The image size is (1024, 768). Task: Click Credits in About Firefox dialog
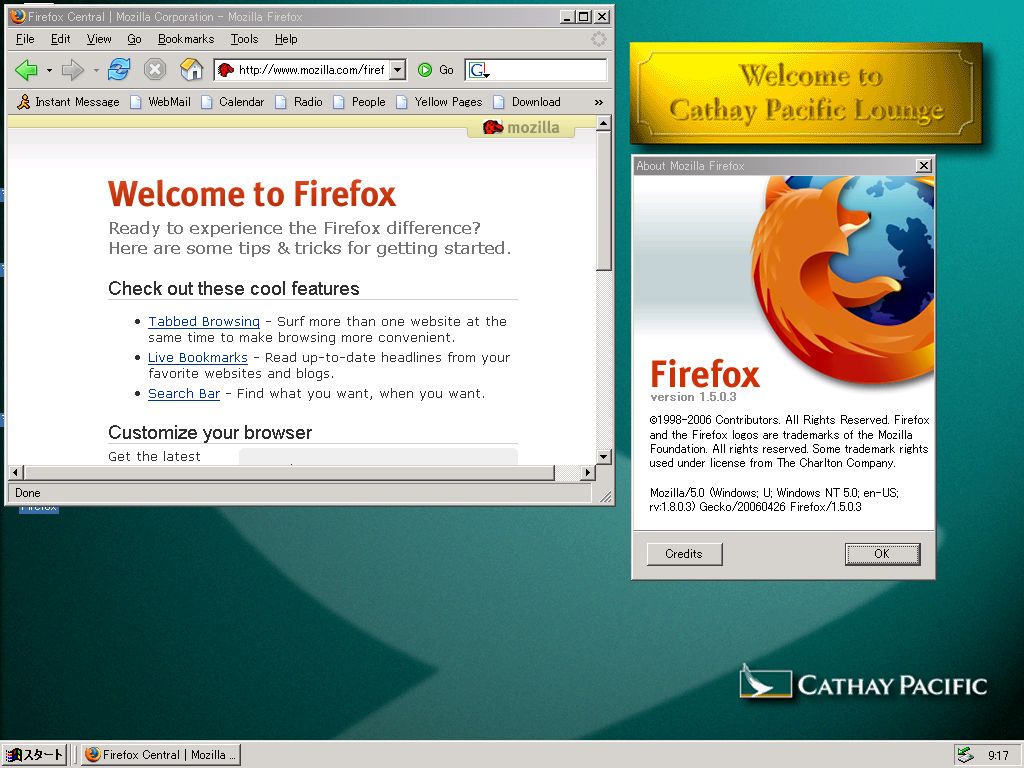(x=684, y=554)
